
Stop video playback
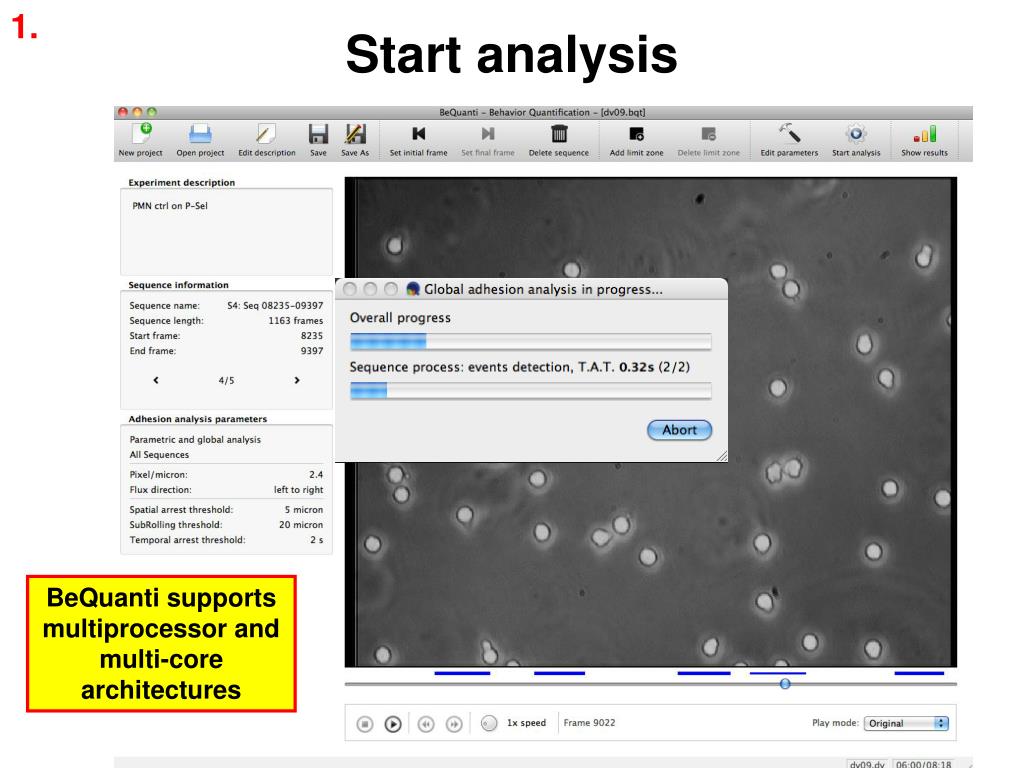365,724
